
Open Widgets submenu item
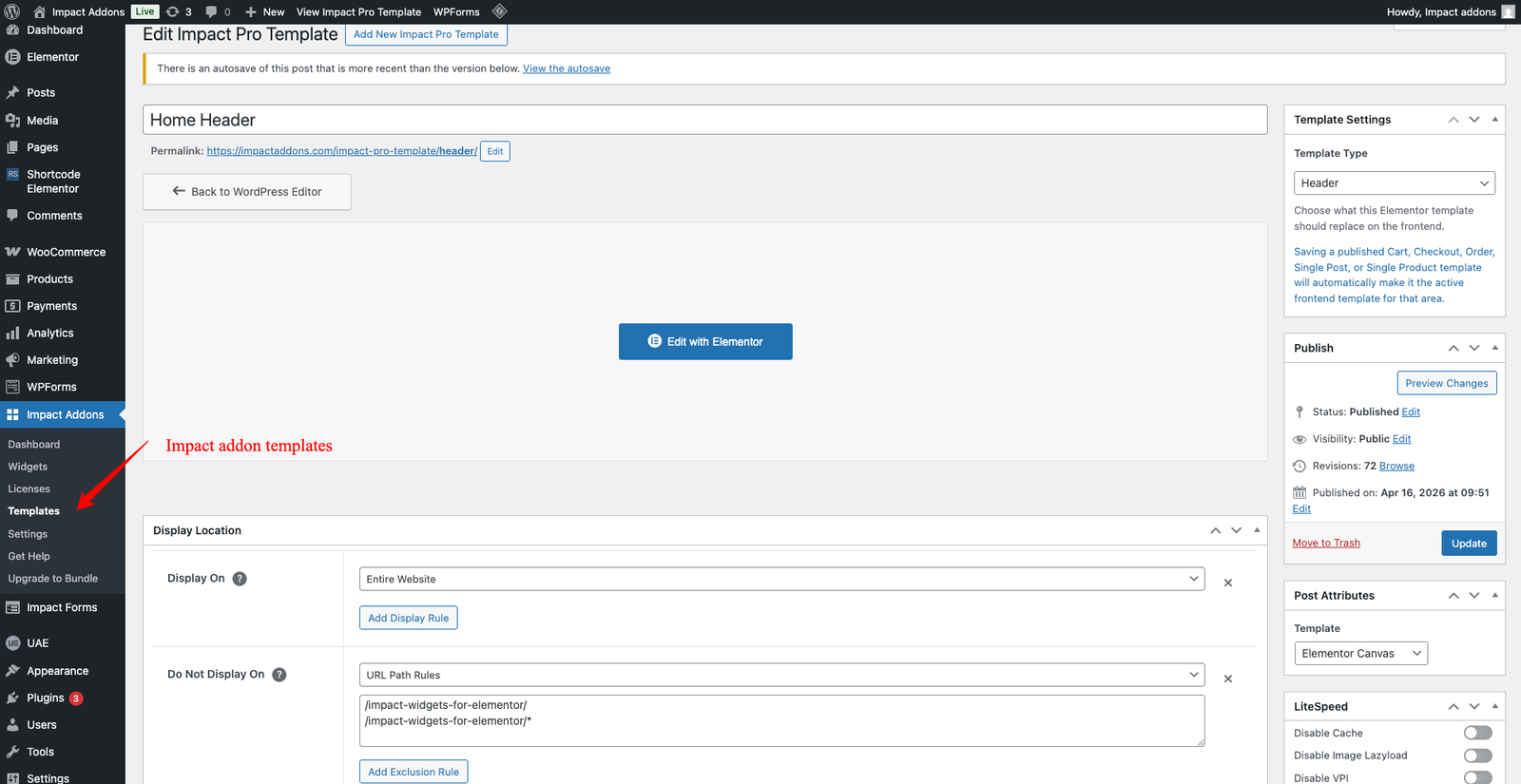28,467
